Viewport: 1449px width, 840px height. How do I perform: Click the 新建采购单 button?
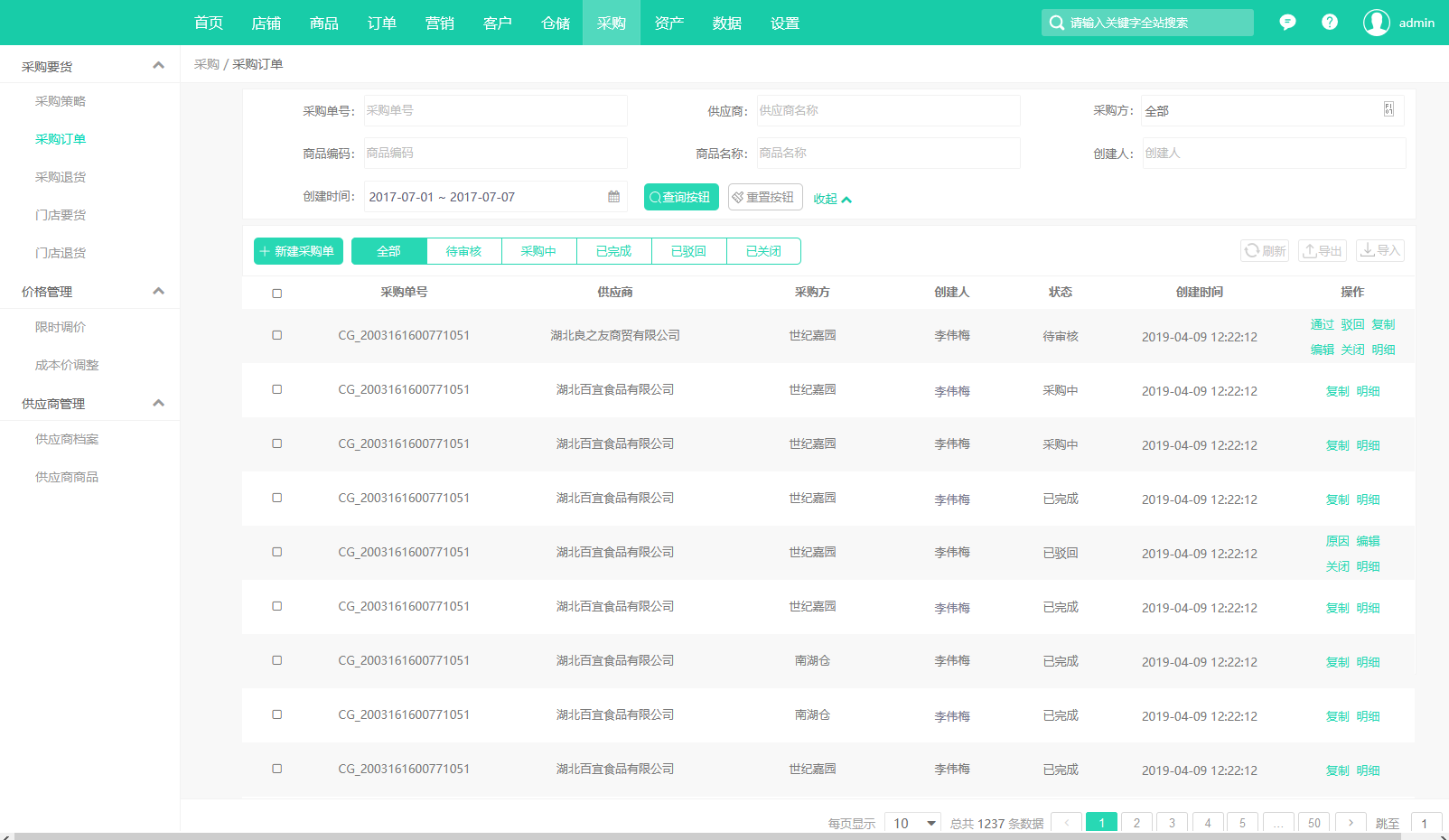tap(298, 251)
